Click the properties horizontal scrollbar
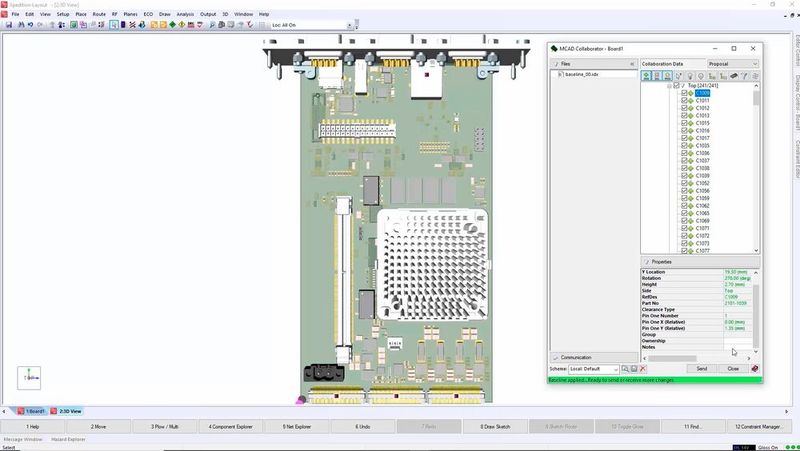Image resolution: width=800 pixels, height=451 pixels. [680, 358]
